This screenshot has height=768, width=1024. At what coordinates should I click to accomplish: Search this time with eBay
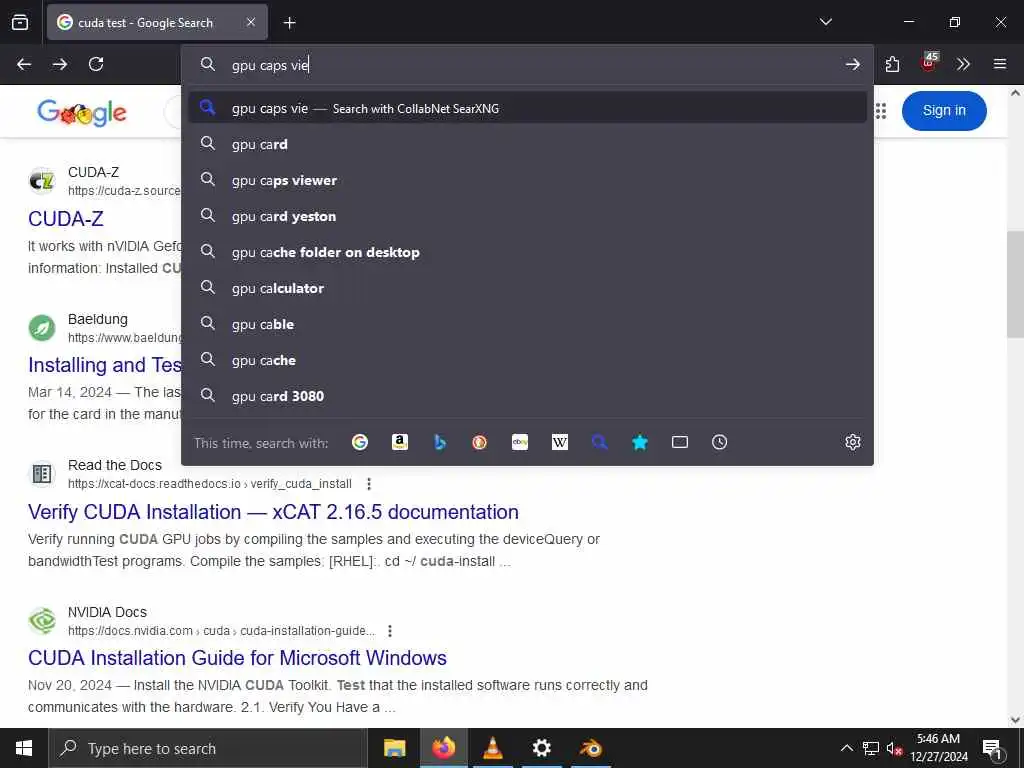[520, 442]
